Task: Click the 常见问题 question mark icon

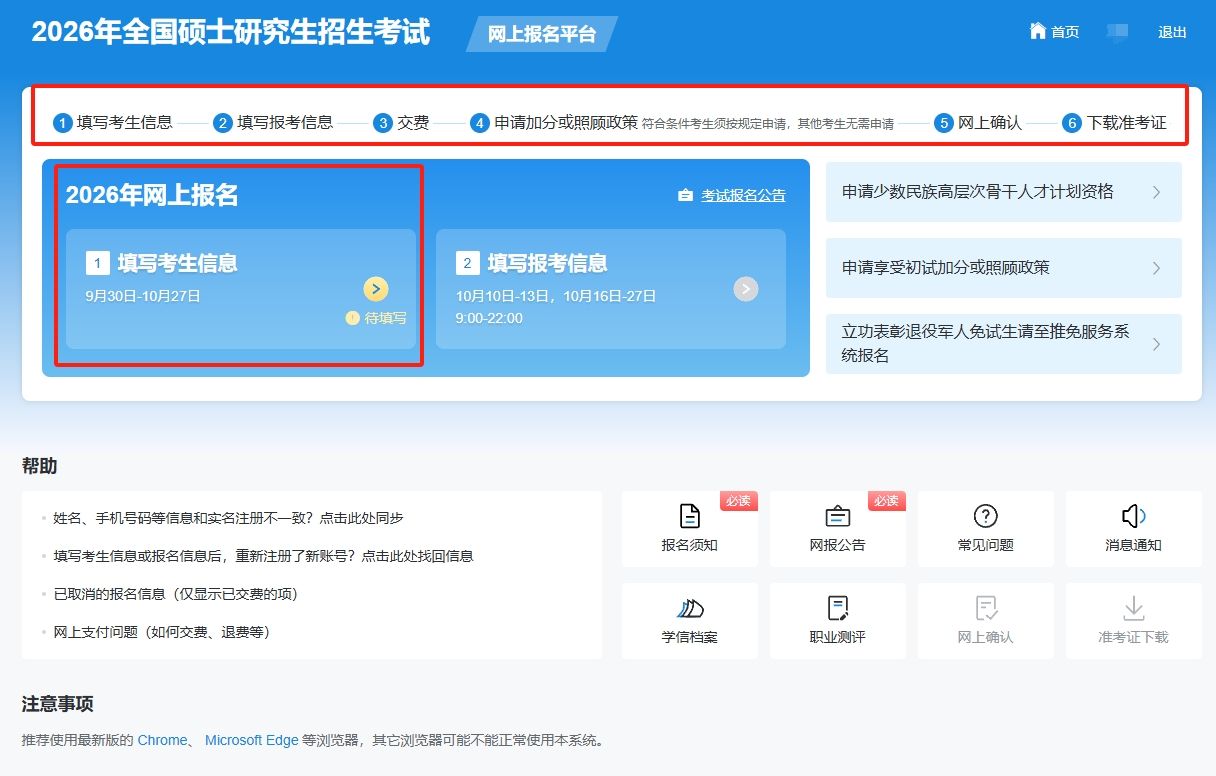Action: 985,516
